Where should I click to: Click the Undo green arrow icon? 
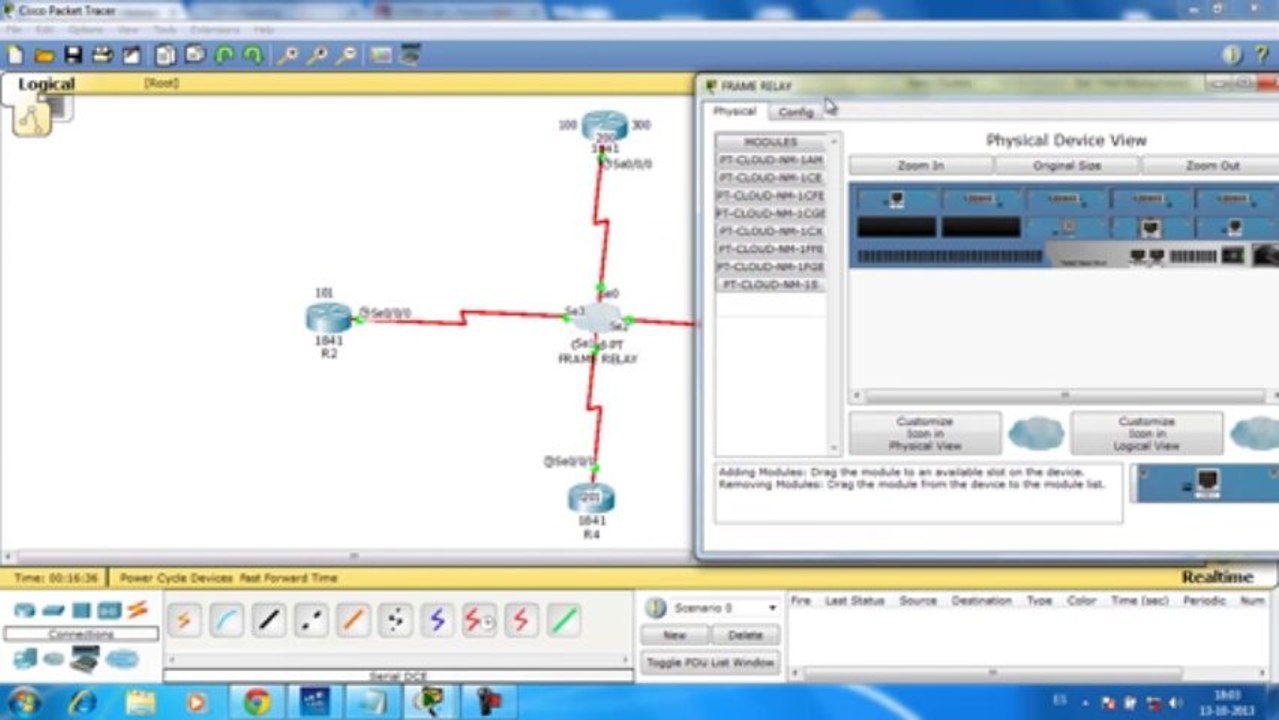(224, 55)
